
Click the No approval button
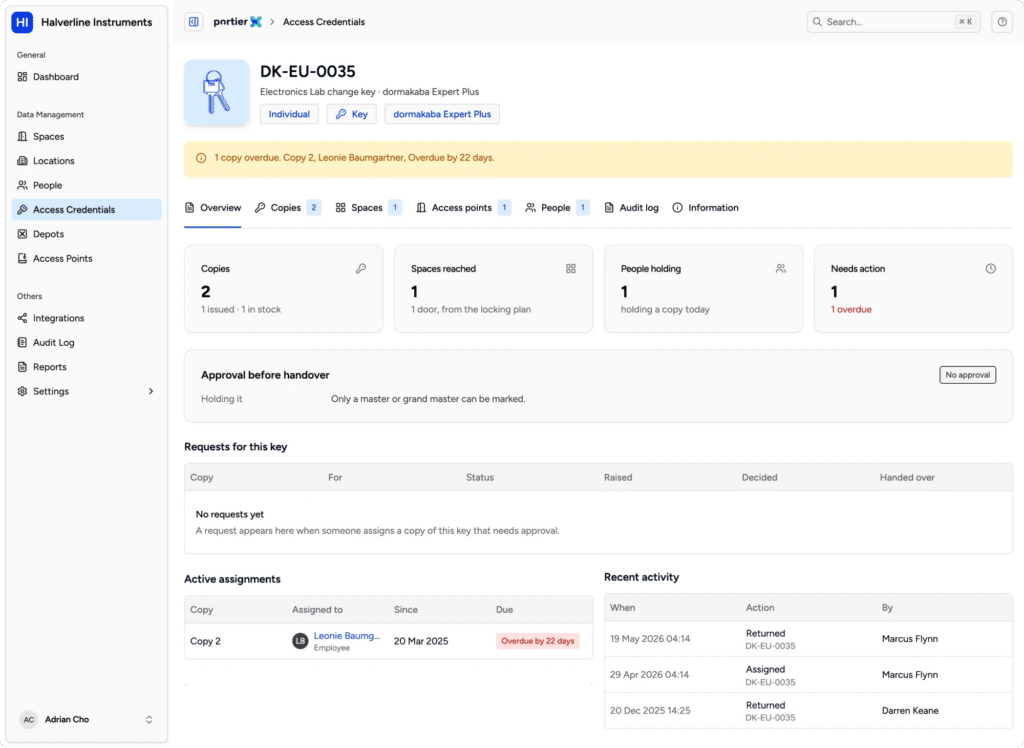click(967, 375)
